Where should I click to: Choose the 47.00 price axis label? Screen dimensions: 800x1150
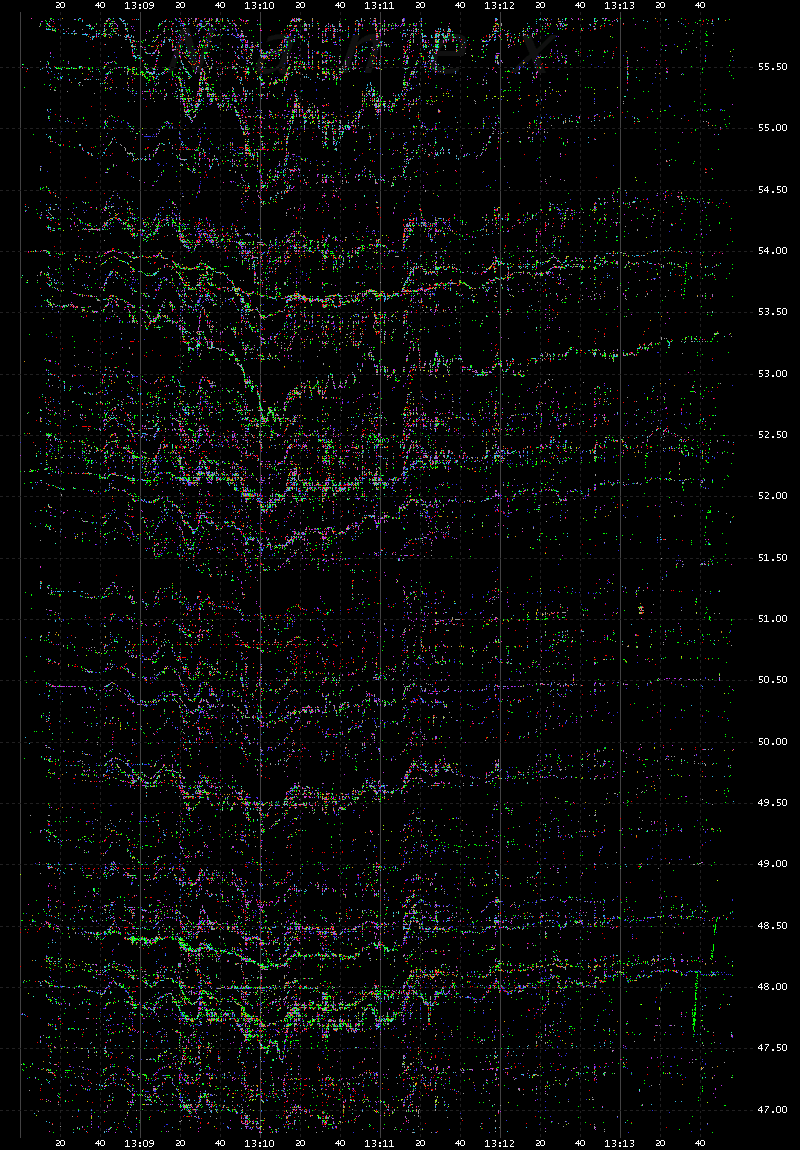(x=773, y=1110)
